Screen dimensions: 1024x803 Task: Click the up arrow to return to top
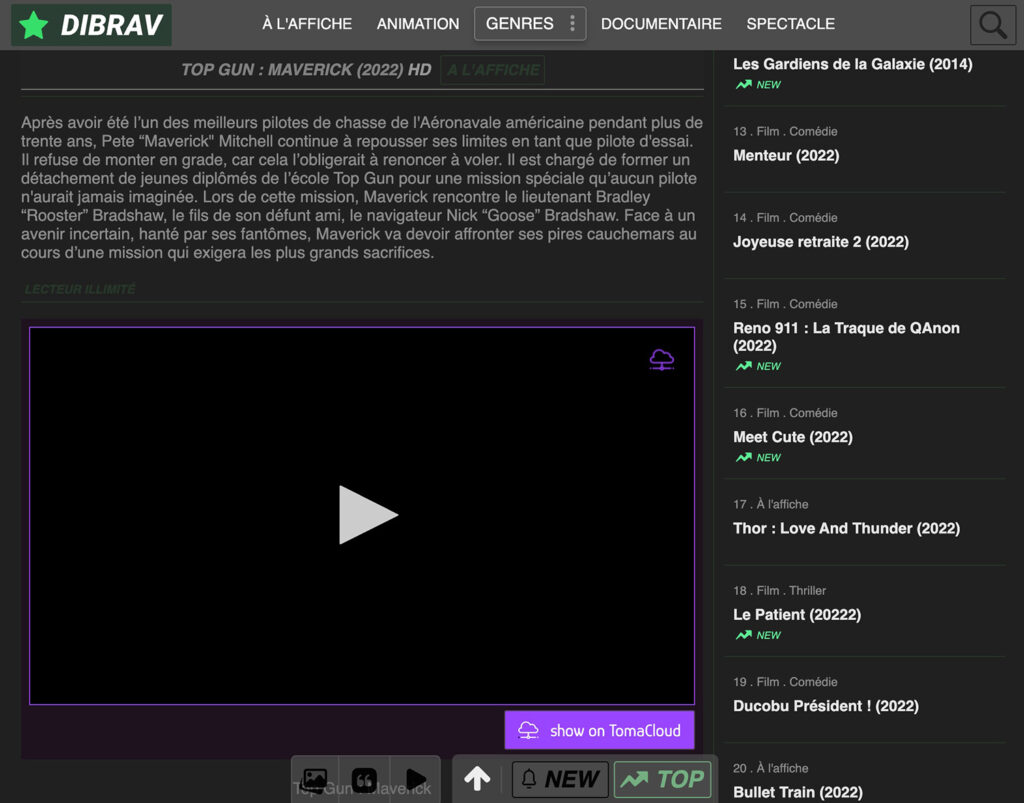click(x=477, y=778)
